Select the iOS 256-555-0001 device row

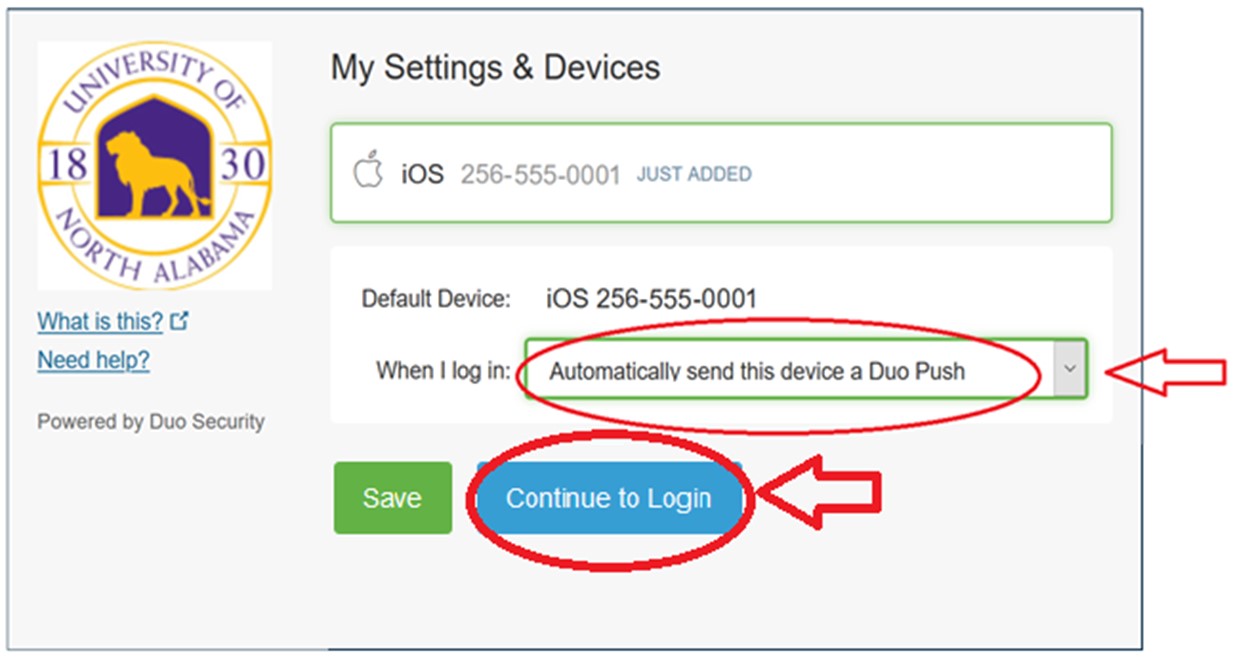click(x=720, y=173)
